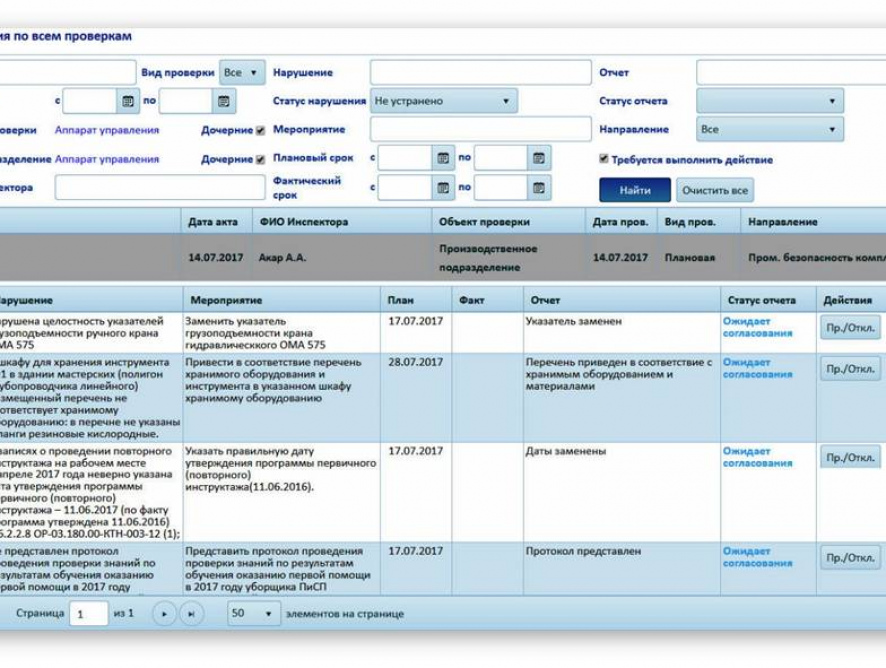Open calendar for the end date field beside 'Вид проверки'
This screenshot has height=668, width=886.
[224, 101]
